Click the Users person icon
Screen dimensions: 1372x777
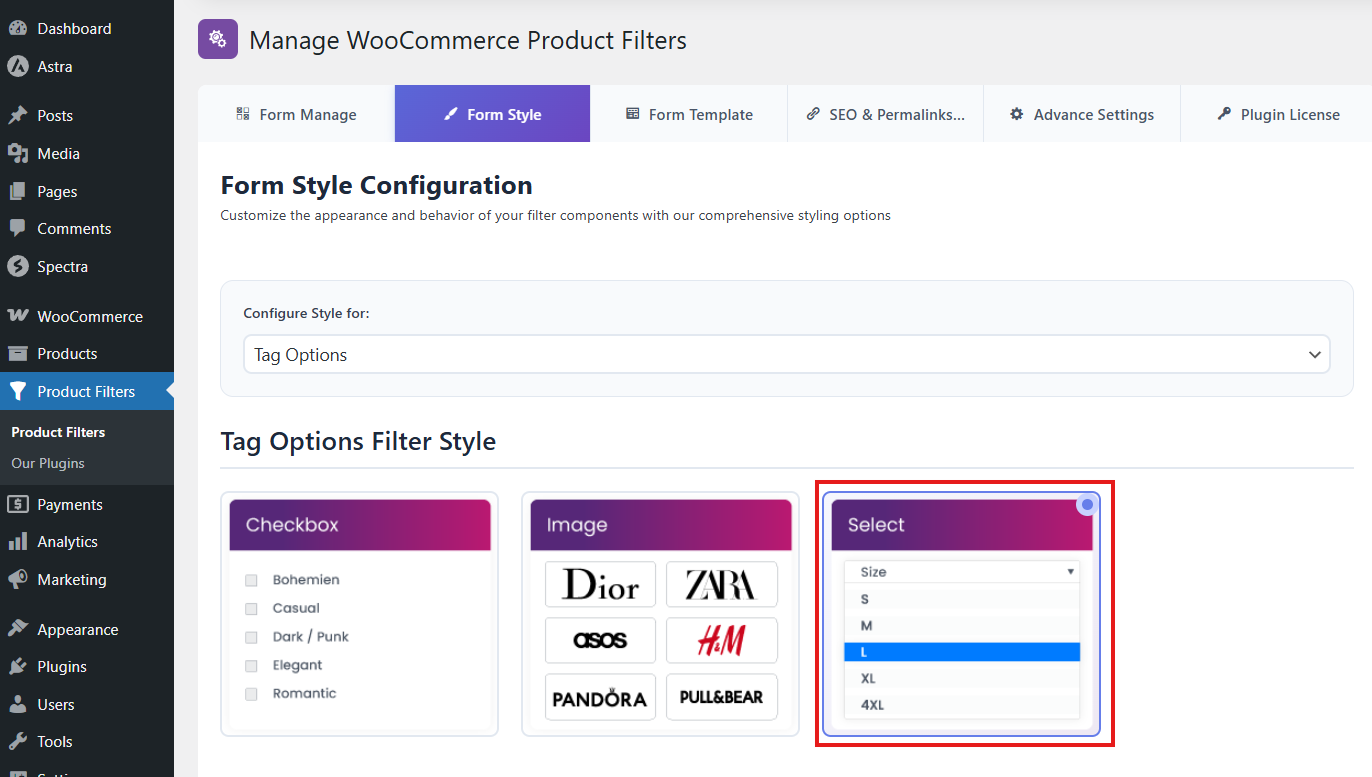pos(17,705)
